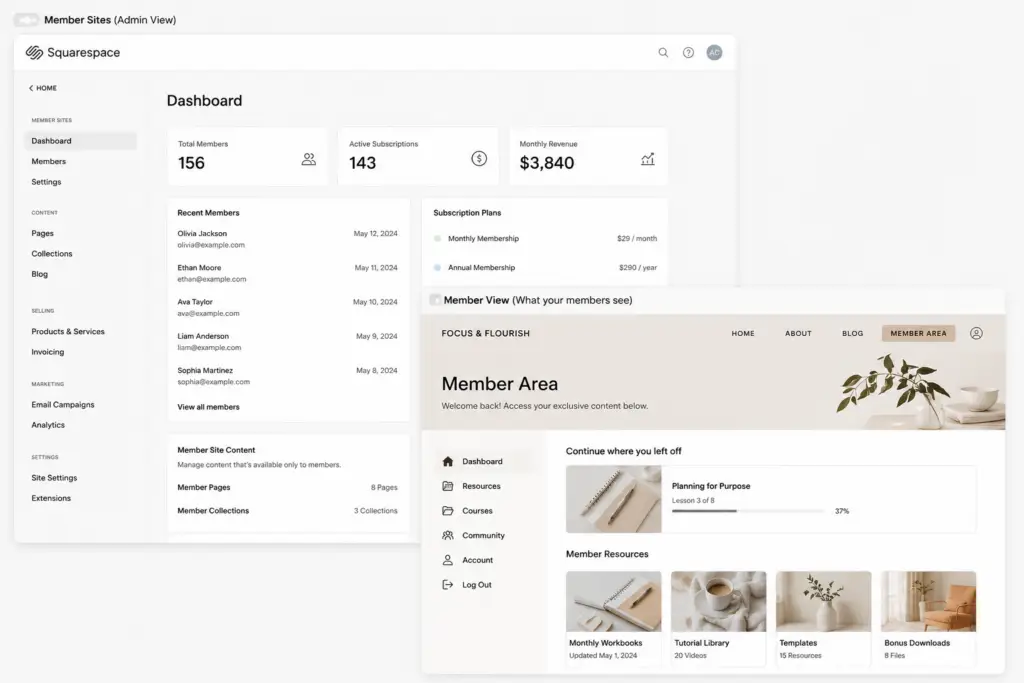Screen dimensions: 1024x683
Task: Click the Dashboard home icon in Member View
Action: 447,461
